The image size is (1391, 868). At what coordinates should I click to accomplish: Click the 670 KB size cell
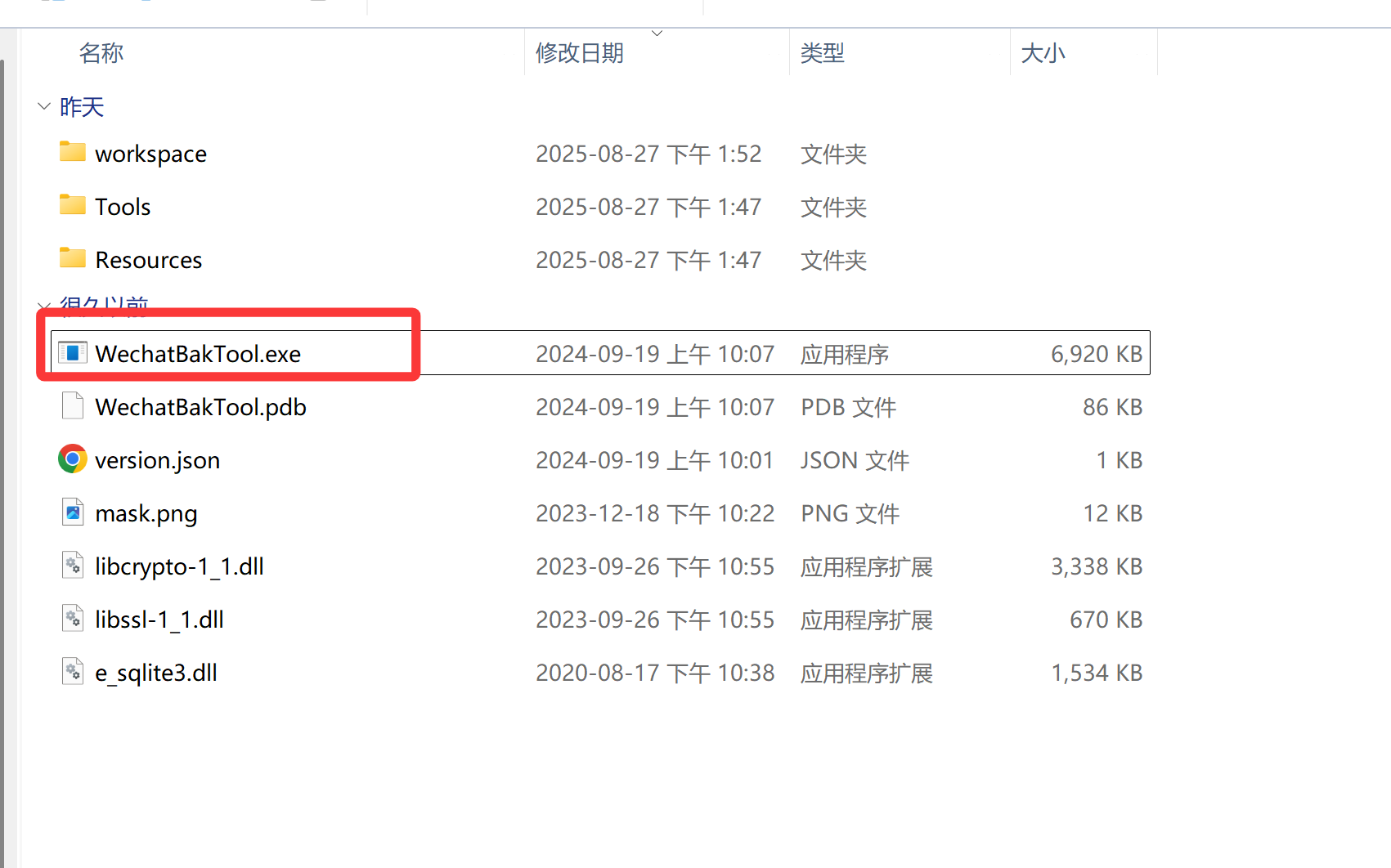1106,620
